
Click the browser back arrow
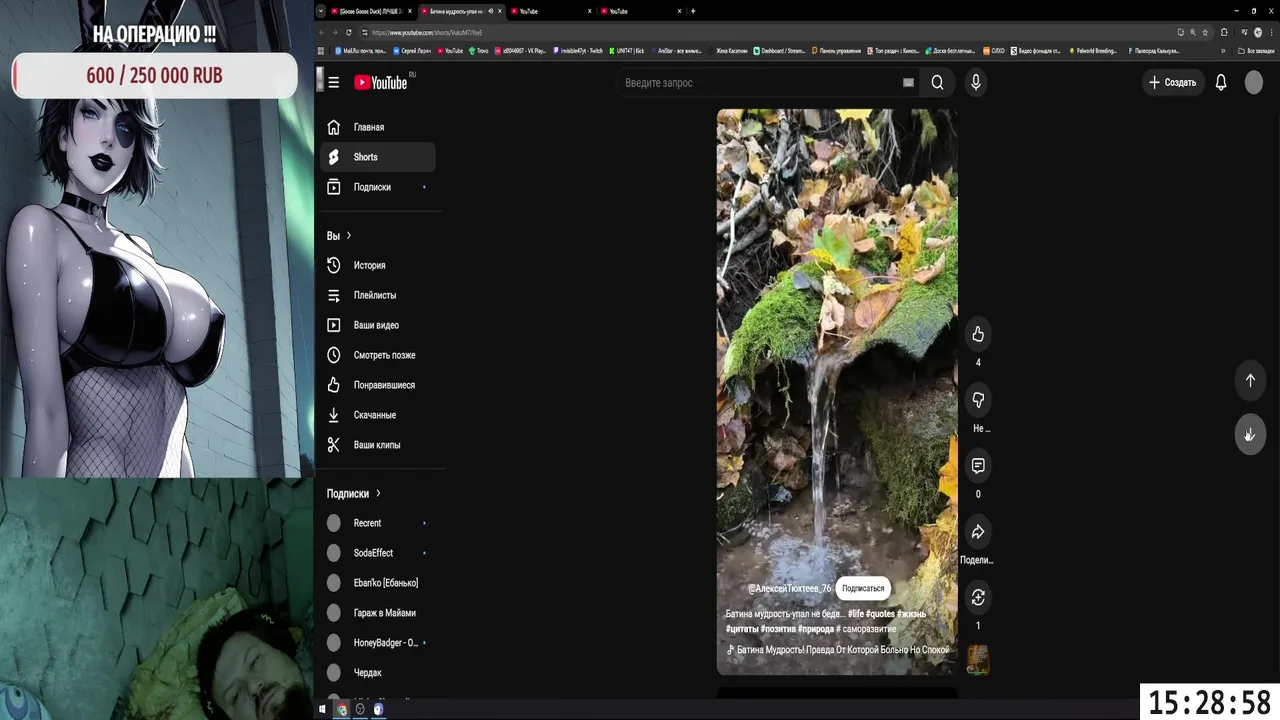(322, 32)
